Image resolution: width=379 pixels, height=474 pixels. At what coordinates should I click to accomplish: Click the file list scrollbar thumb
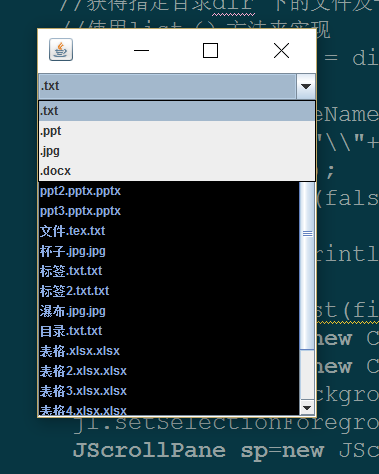(307, 266)
